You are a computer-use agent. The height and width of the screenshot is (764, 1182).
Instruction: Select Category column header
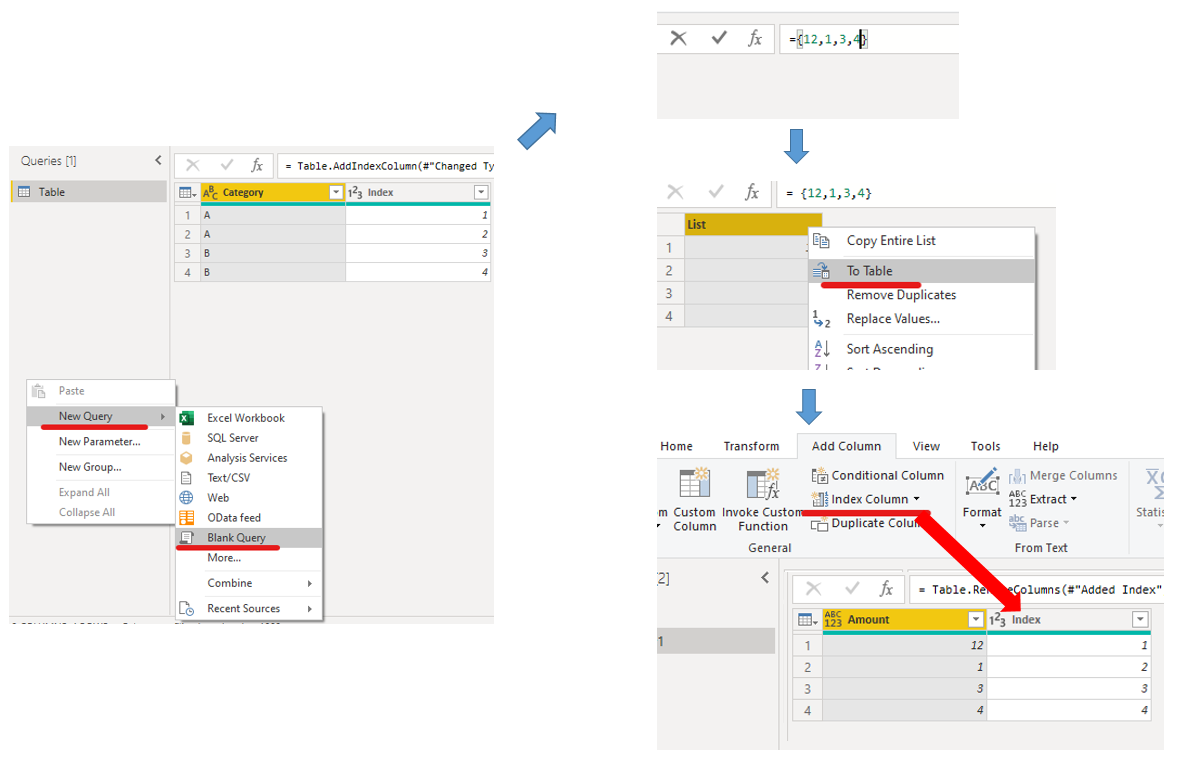[x=272, y=192]
